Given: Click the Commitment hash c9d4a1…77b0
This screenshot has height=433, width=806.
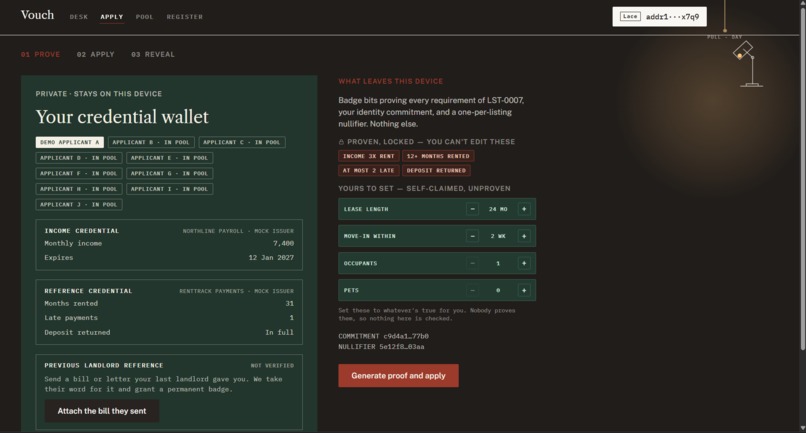Looking at the screenshot, I should click(406, 336).
